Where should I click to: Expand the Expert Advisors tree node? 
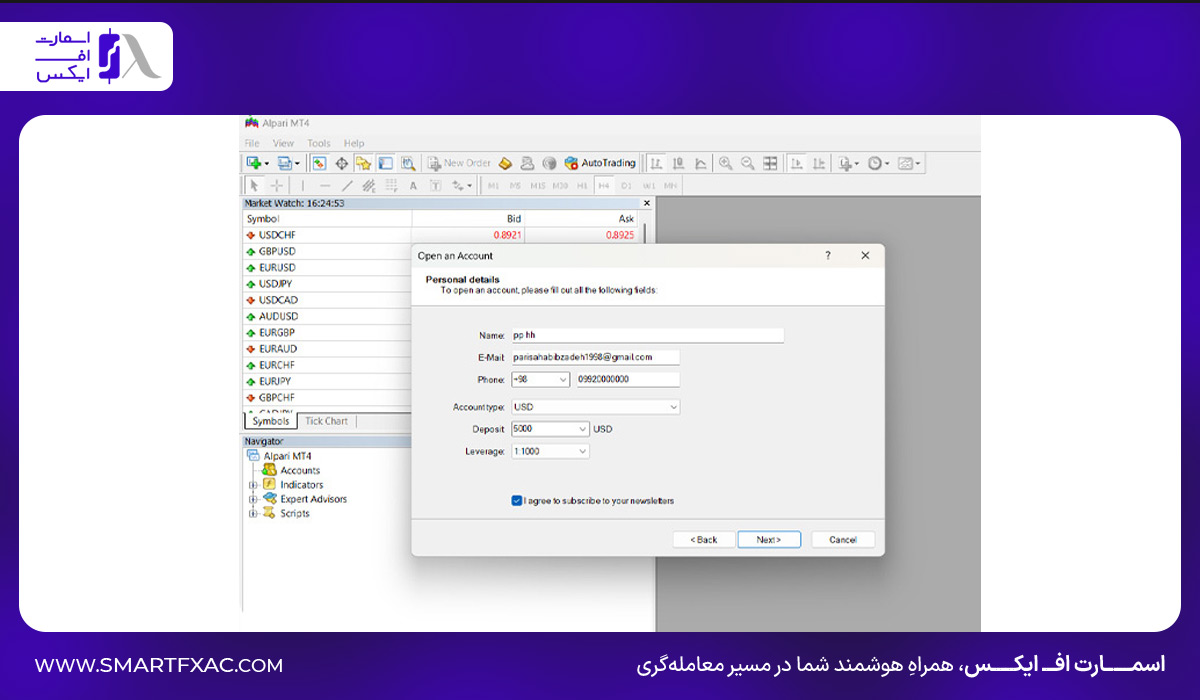(253, 499)
